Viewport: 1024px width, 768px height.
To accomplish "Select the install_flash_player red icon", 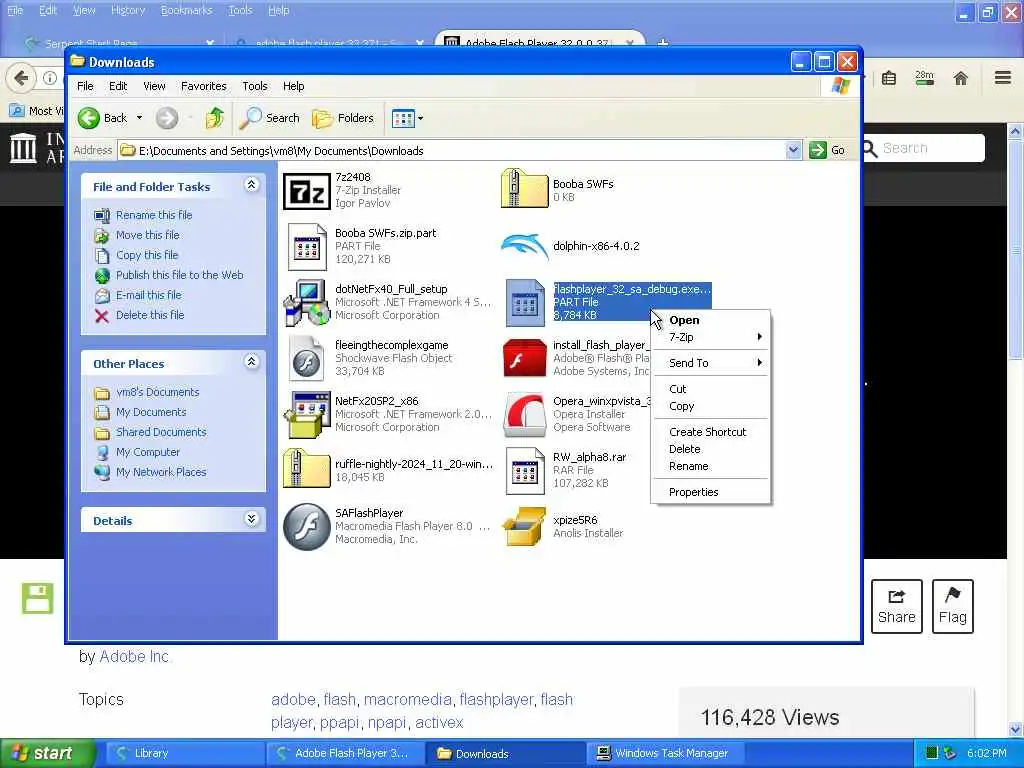I will click(524, 359).
